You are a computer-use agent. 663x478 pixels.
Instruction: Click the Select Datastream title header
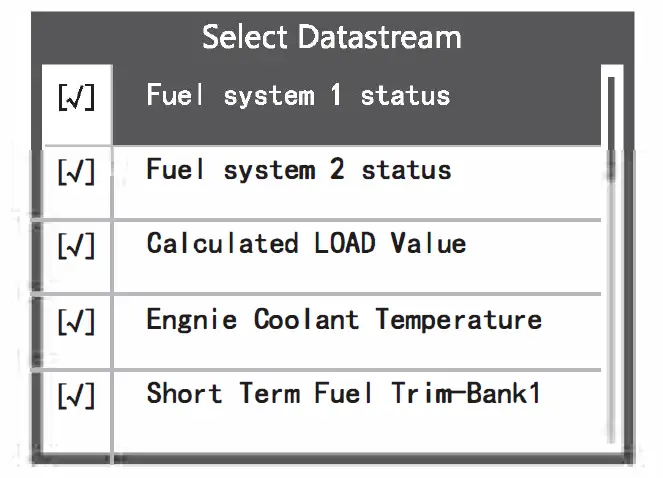click(332, 38)
